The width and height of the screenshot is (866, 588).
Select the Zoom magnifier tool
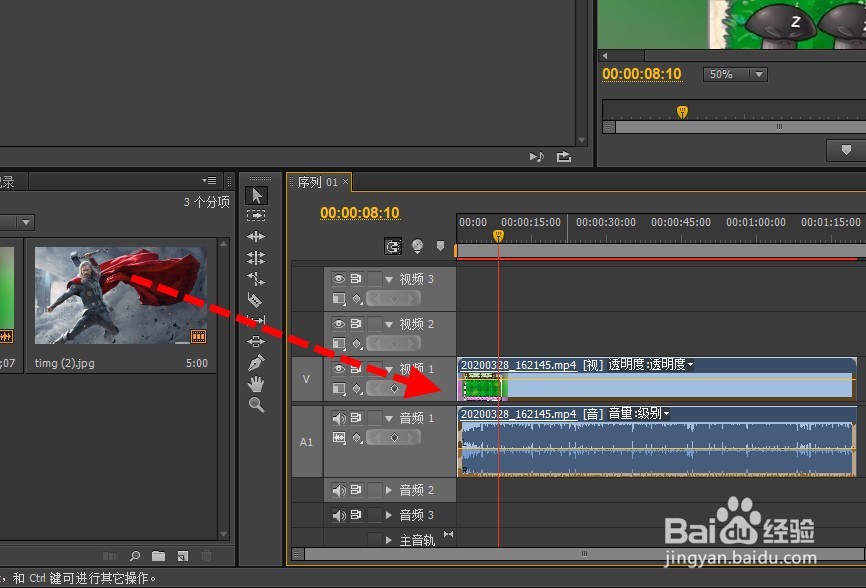pyautogui.click(x=256, y=405)
